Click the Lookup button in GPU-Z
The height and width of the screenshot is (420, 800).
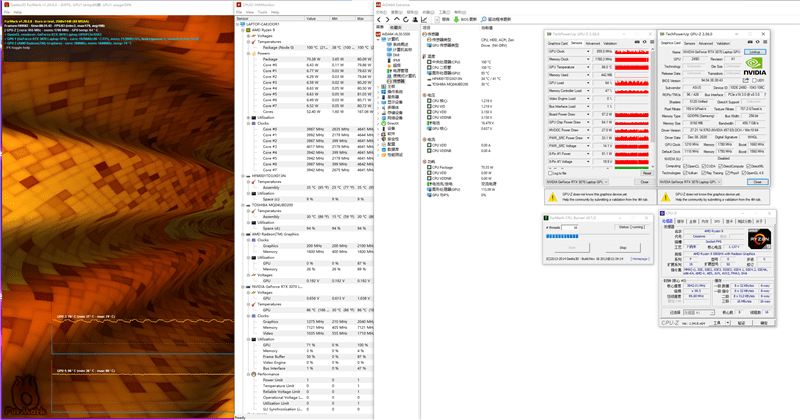pos(755,52)
